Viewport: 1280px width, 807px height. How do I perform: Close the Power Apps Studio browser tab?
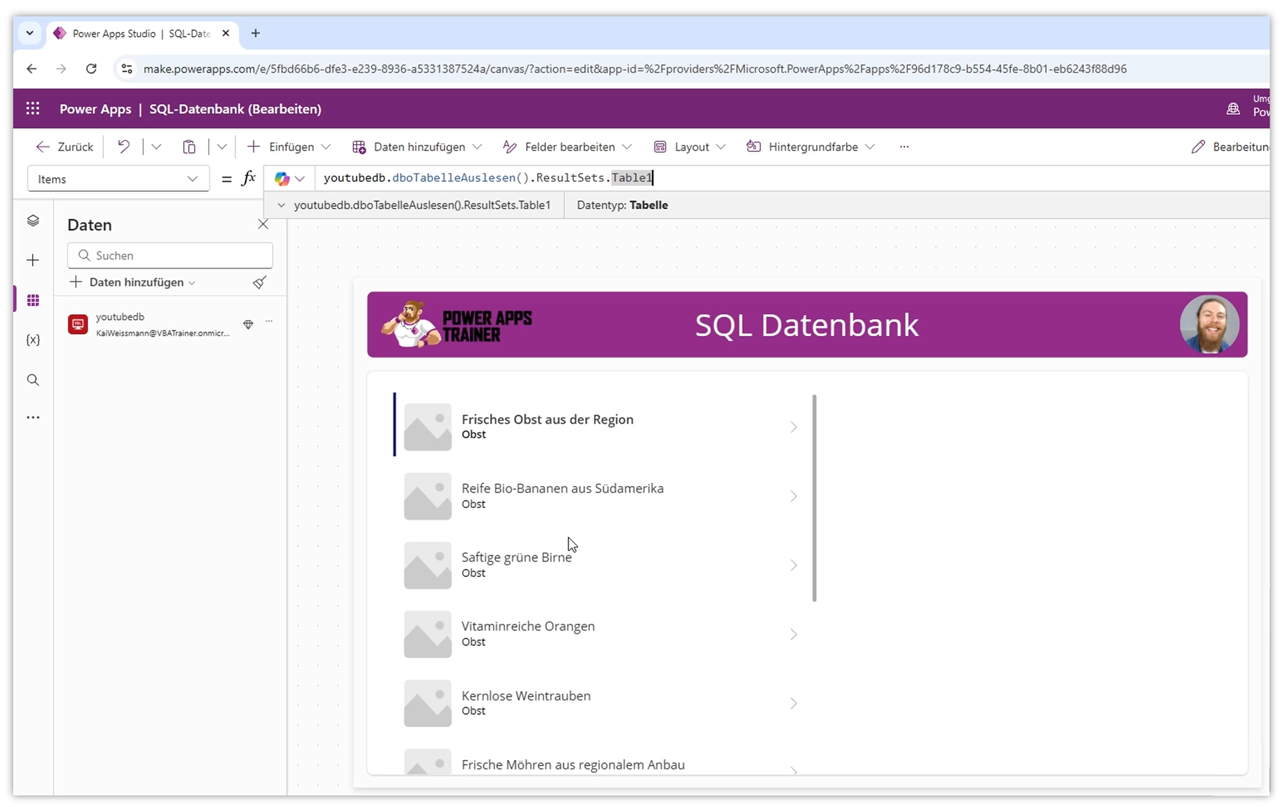point(226,33)
